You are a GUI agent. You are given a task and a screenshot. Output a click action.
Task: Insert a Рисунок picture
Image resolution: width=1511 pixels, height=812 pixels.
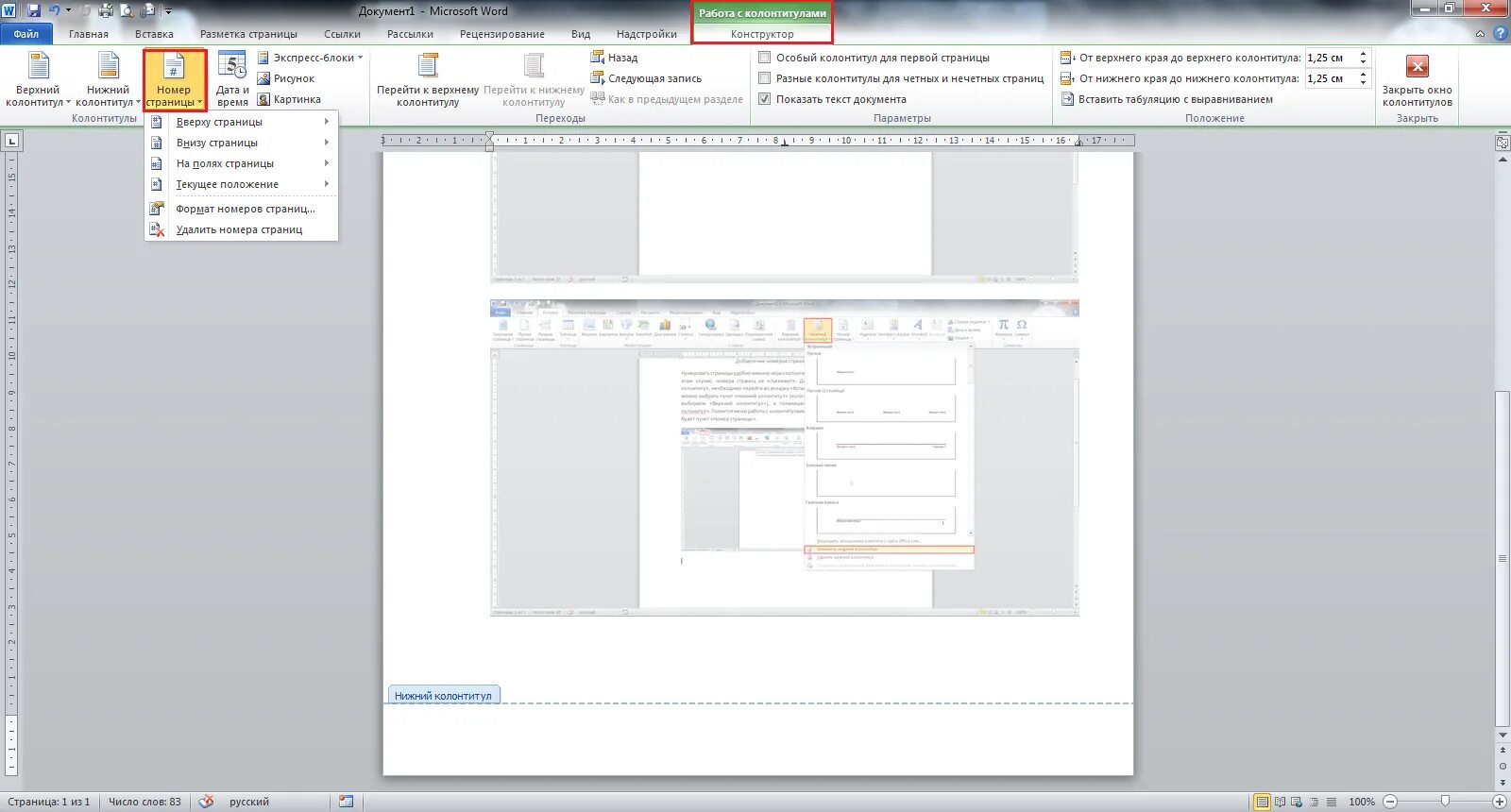tap(286, 78)
